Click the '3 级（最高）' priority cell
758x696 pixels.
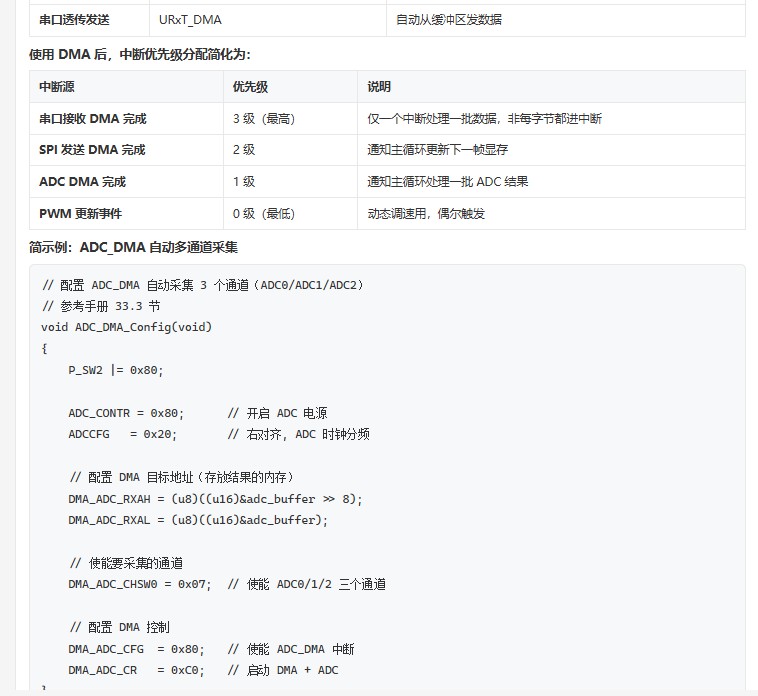[x=290, y=118]
